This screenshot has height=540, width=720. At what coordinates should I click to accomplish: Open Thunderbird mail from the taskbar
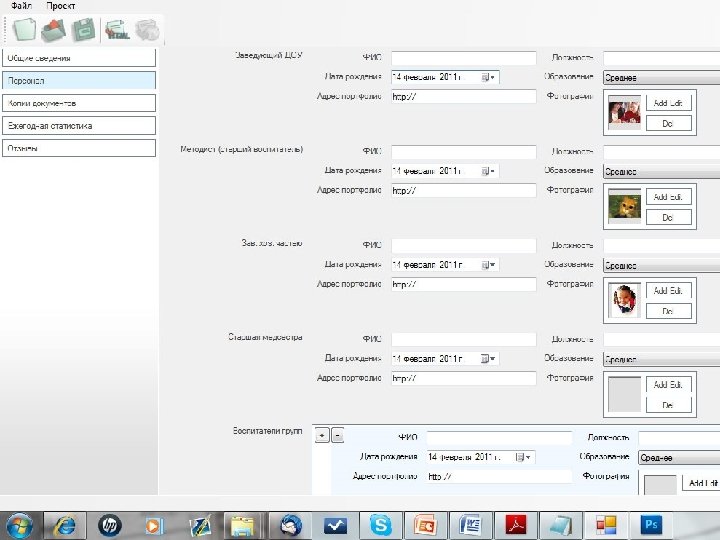[x=290, y=525]
